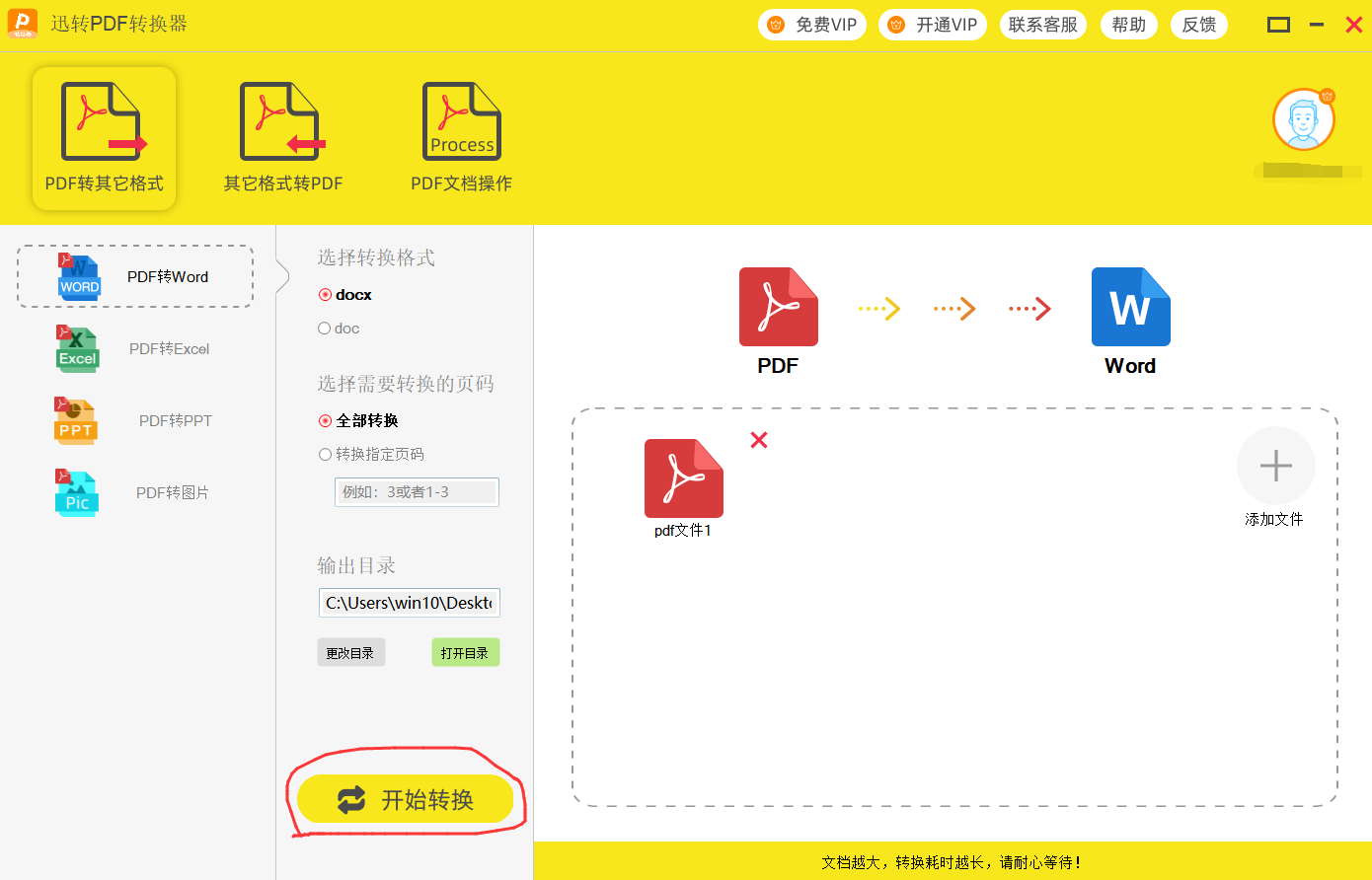Image resolution: width=1372 pixels, height=880 pixels.
Task: Click the 迅转PDF转换器 app logo
Action: (23, 24)
